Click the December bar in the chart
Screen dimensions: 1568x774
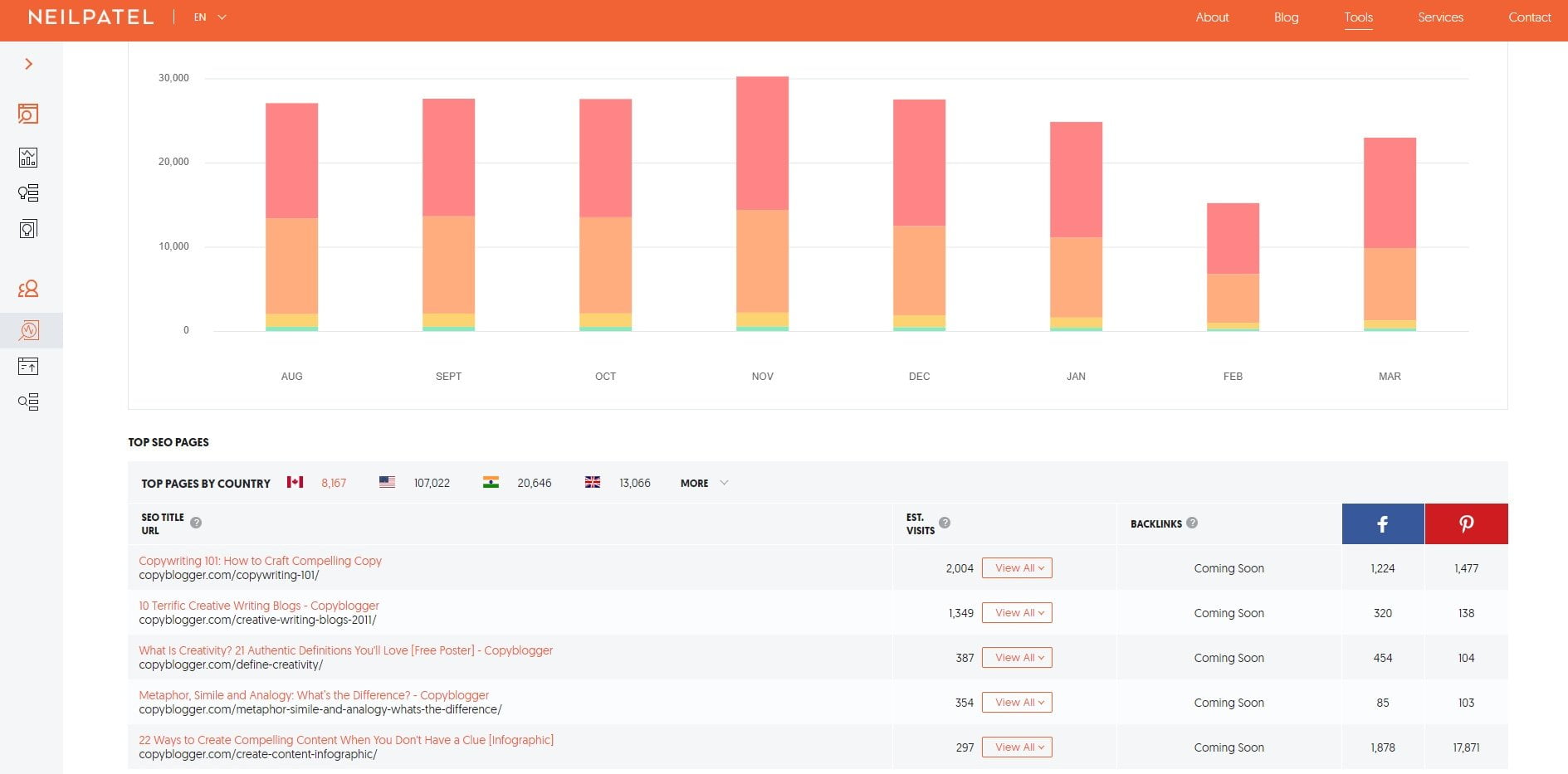point(919,215)
